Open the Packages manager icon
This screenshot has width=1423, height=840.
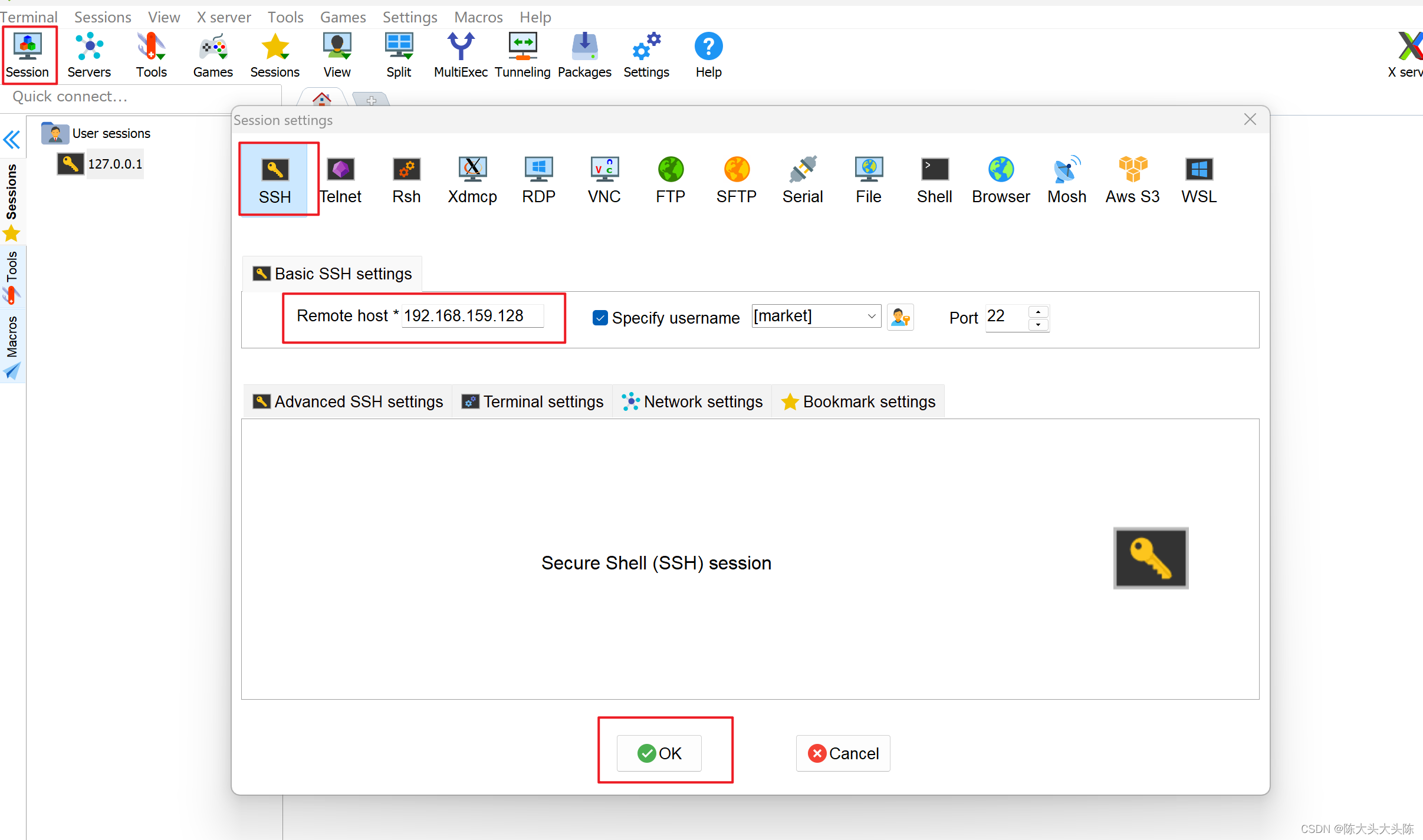[583, 54]
